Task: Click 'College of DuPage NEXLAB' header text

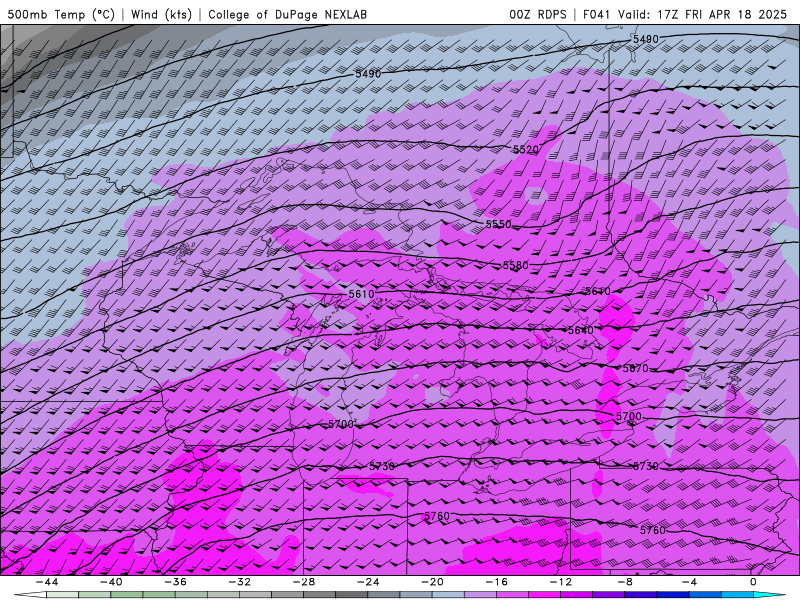Action: [287, 14]
